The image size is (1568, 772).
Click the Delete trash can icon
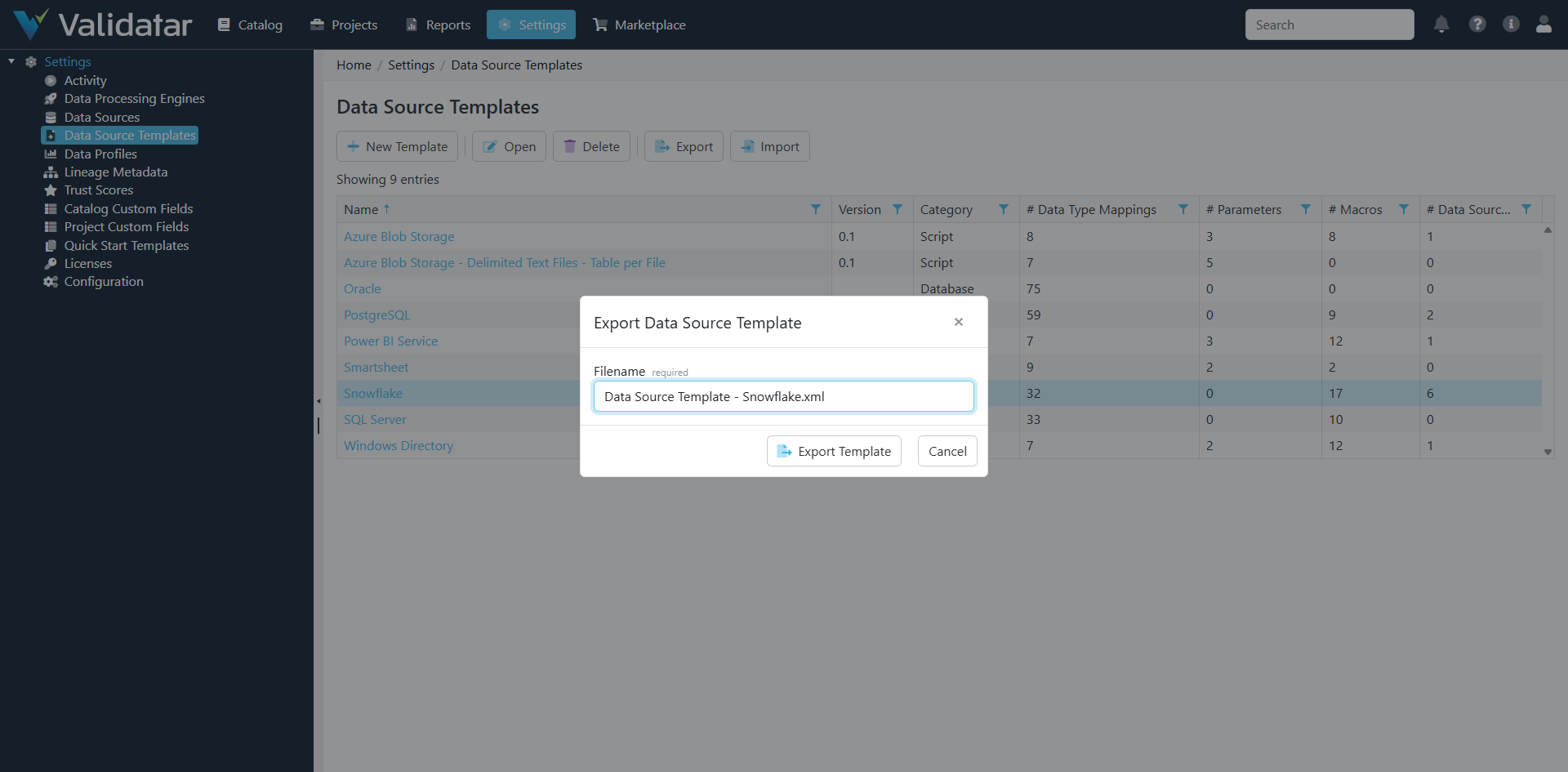[569, 146]
